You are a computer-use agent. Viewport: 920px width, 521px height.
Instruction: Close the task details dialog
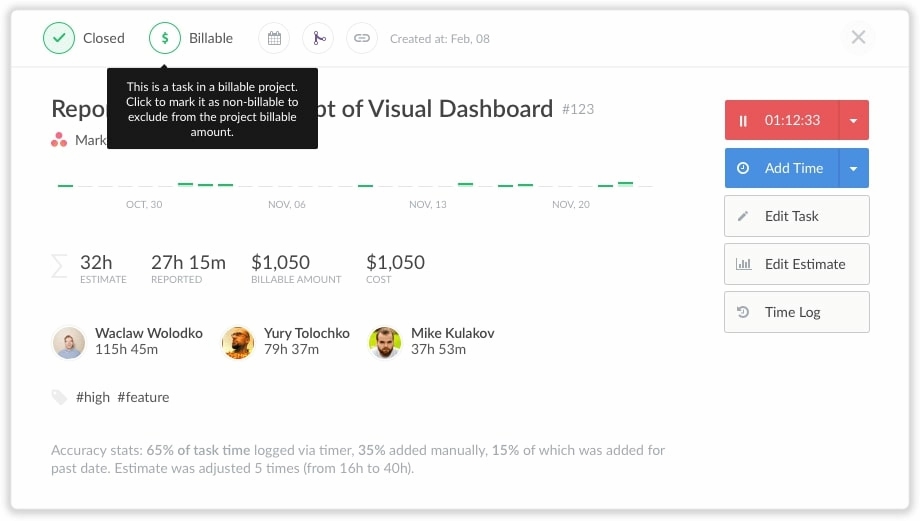[858, 37]
